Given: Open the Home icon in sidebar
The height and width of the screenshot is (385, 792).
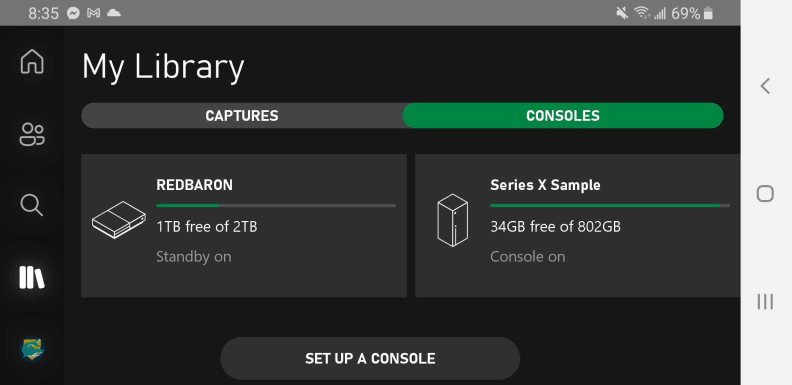Looking at the screenshot, I should (x=32, y=62).
